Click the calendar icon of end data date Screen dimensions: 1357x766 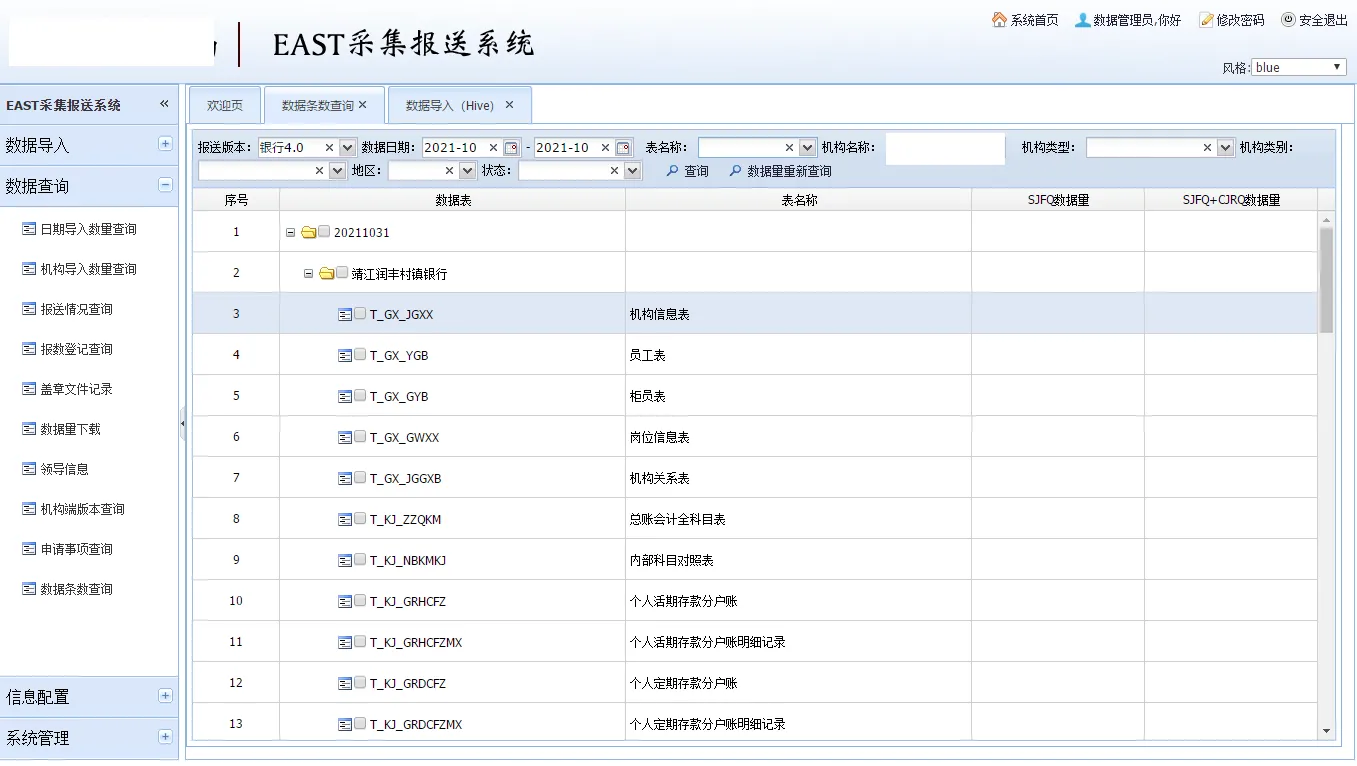tap(623, 148)
